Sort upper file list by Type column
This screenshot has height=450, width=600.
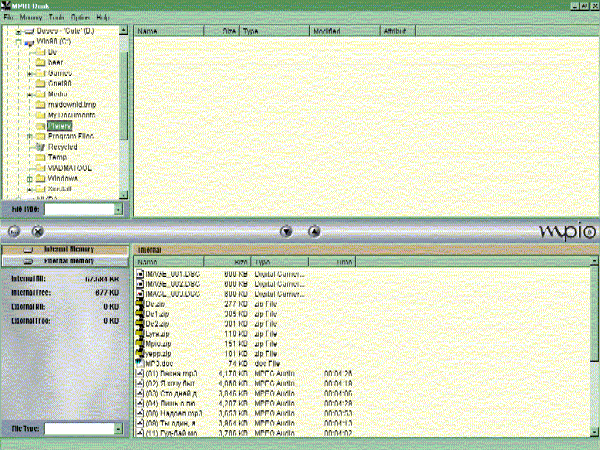pos(274,31)
